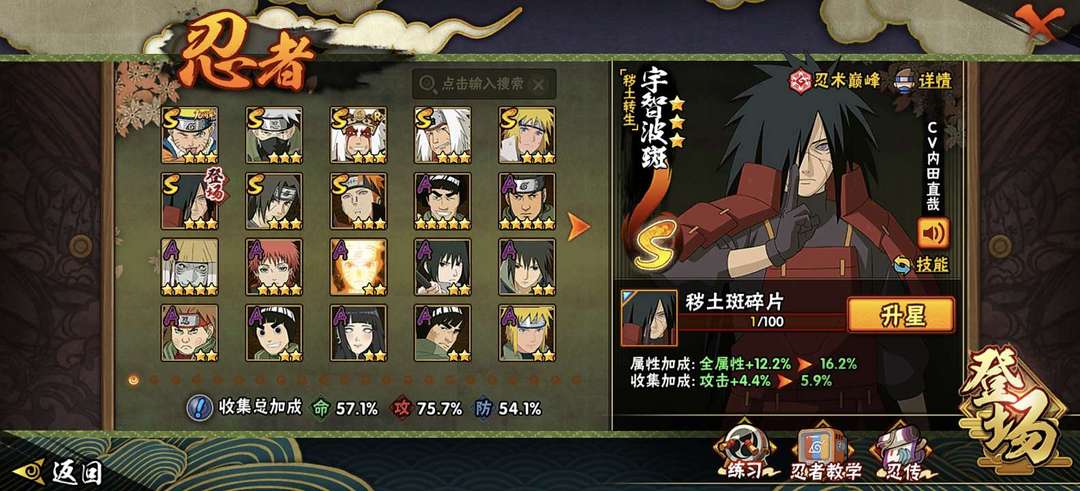The height and width of the screenshot is (491, 1080).
Task: Click the 升星 star-up button
Action: [900, 315]
